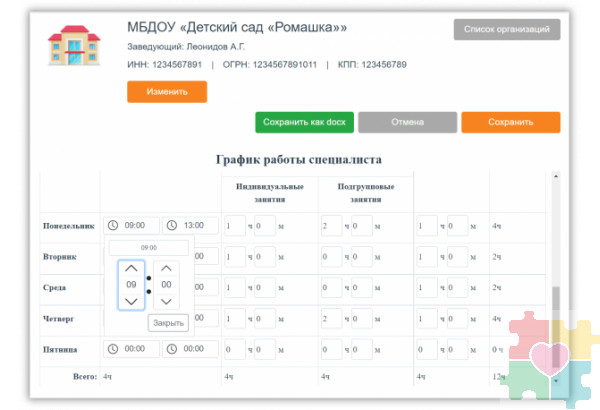Select the Четверг row label
600x410 pixels.
pos(59,319)
